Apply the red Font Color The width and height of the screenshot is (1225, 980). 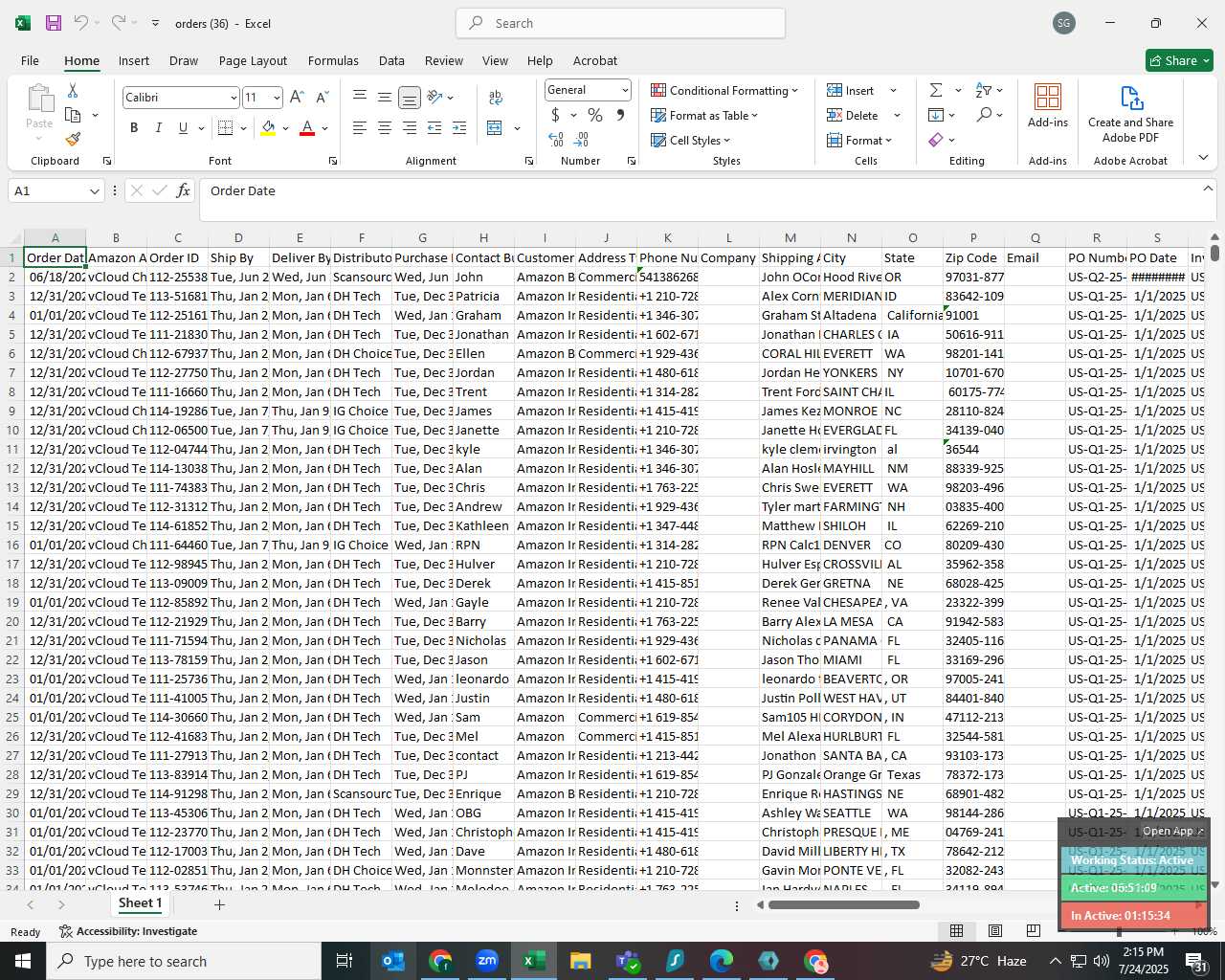click(x=307, y=127)
